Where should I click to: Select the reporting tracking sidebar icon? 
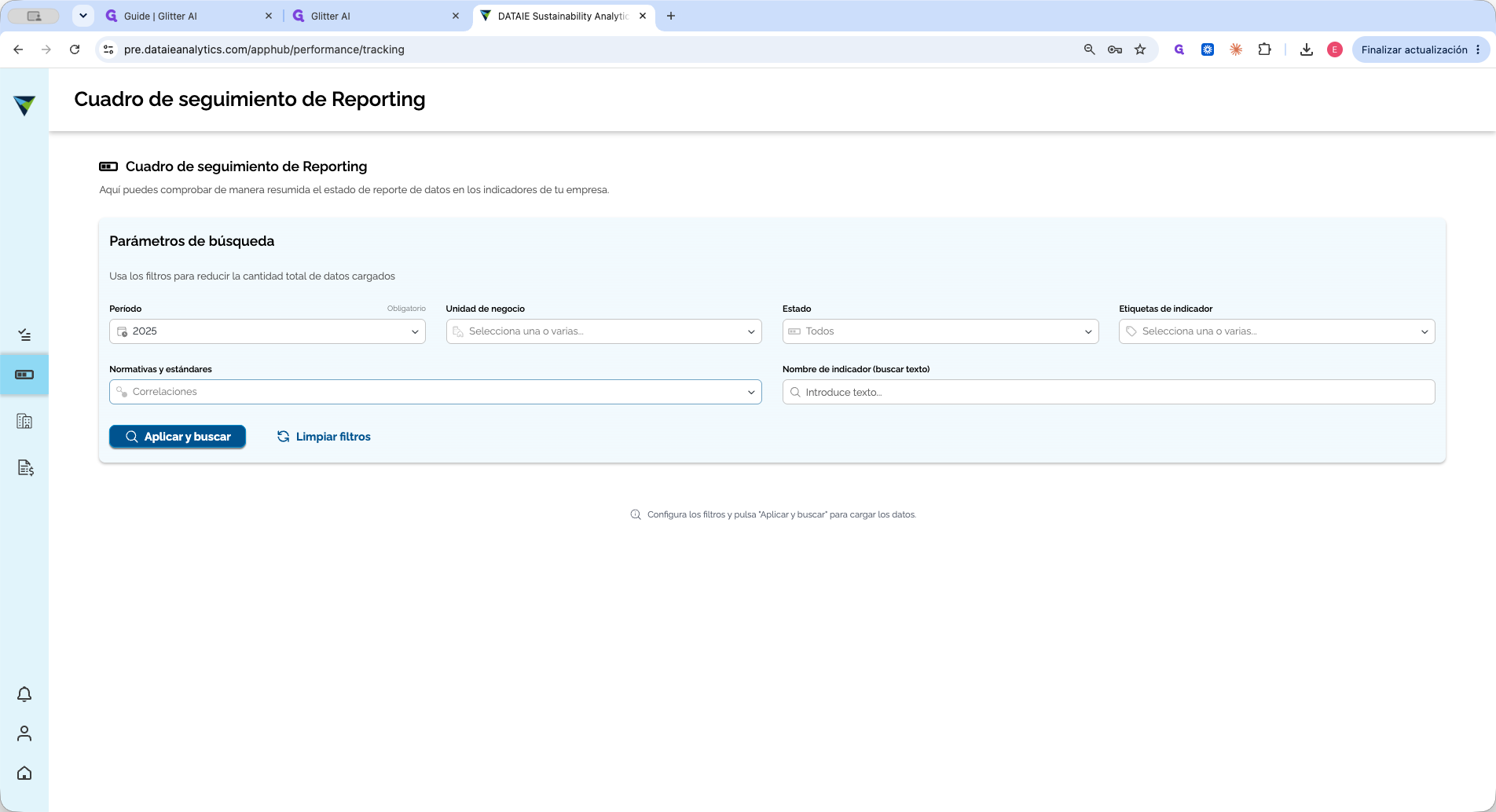[24, 375]
